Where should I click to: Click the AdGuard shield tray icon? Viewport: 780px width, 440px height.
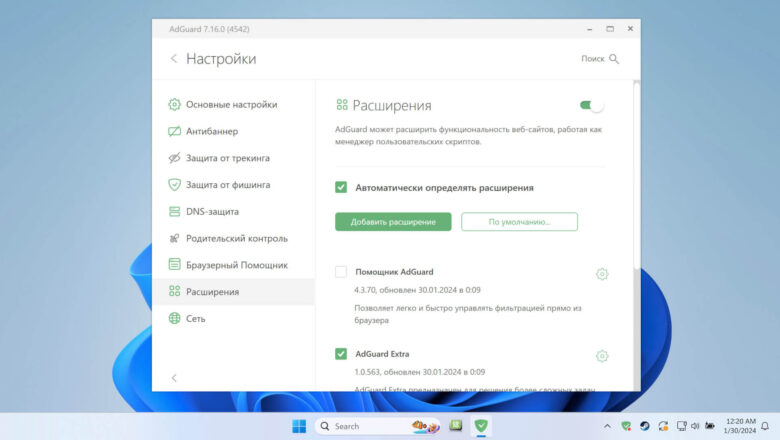[626, 426]
